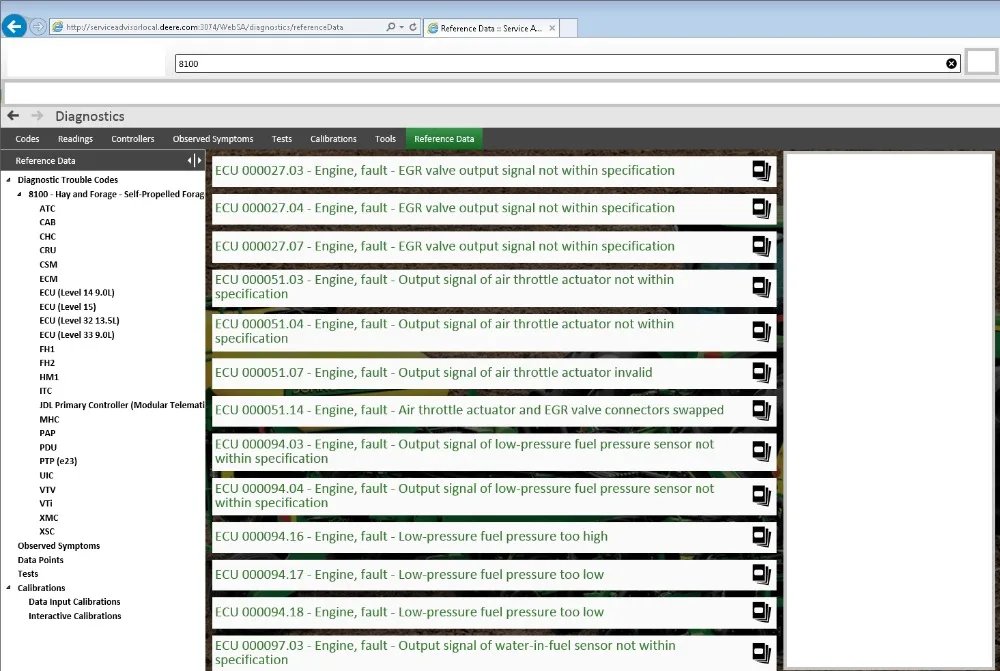Go forward with Diagnostics forward arrow
Screen dimensions: 1000x671
[37, 115]
